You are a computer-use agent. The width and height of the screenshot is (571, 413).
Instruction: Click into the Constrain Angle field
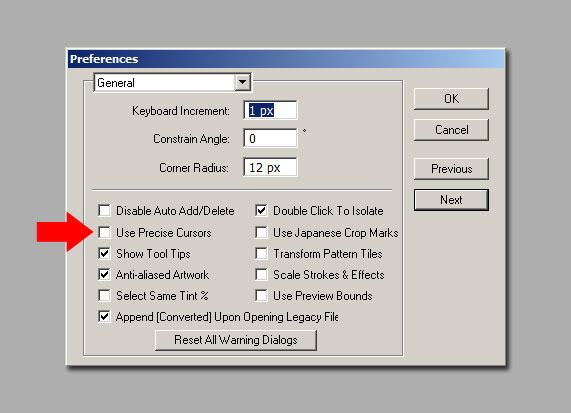270,138
